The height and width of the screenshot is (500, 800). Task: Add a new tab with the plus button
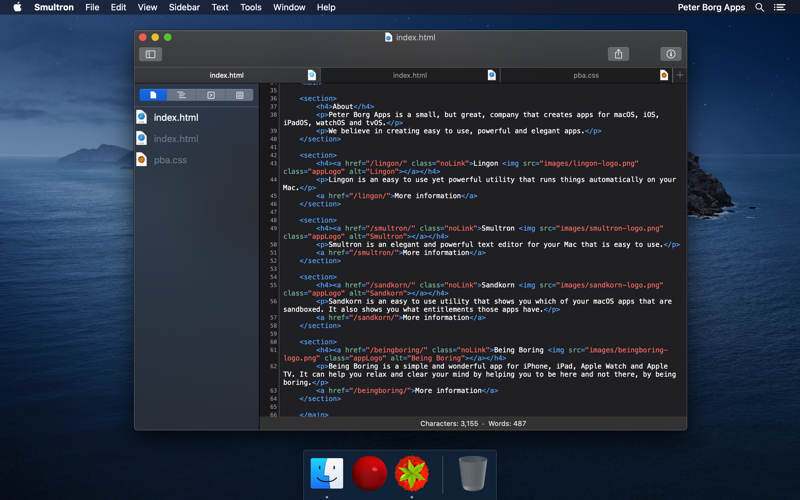[680, 75]
